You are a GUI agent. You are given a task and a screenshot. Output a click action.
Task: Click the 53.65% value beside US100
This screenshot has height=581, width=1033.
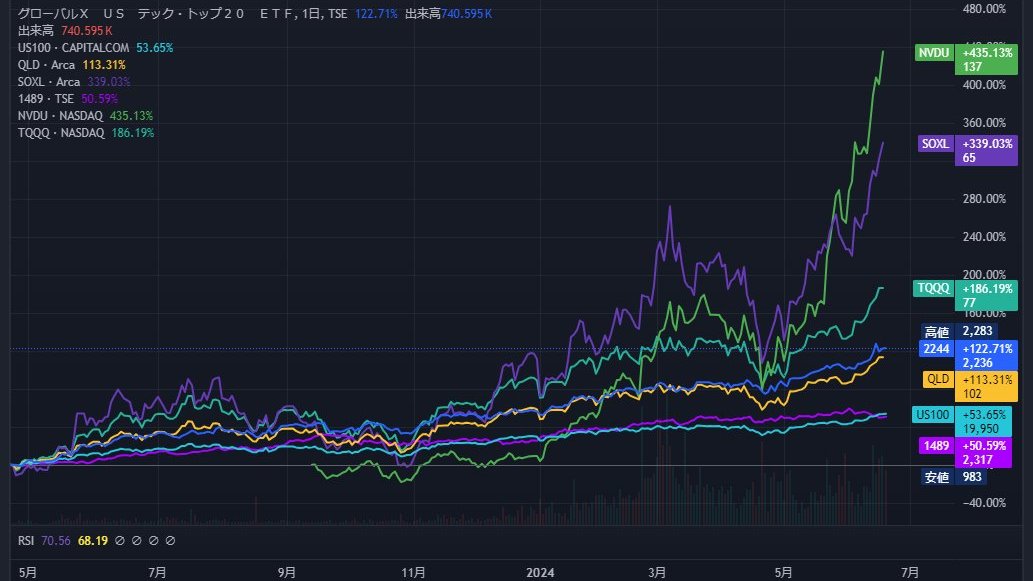click(154, 47)
